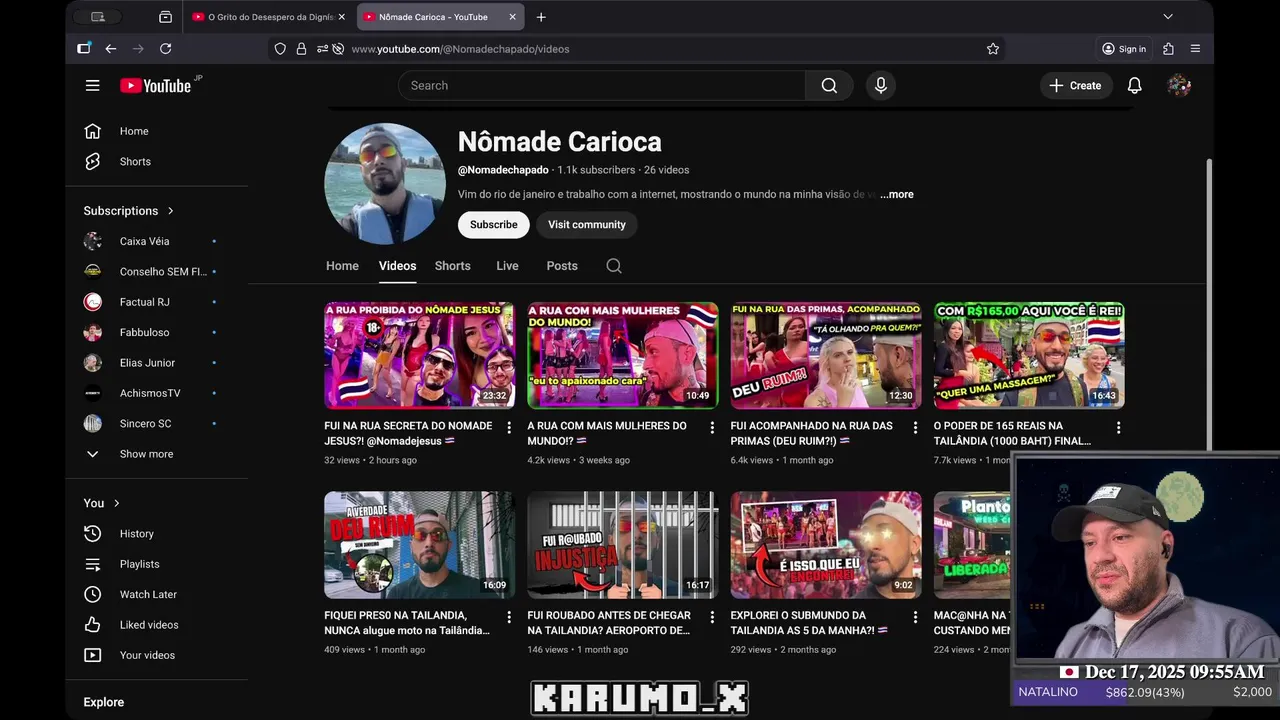This screenshot has height=720, width=1280.
Task: Play the 16:17 FUI ROUBADO thumbnail
Action: pyautogui.click(x=623, y=545)
